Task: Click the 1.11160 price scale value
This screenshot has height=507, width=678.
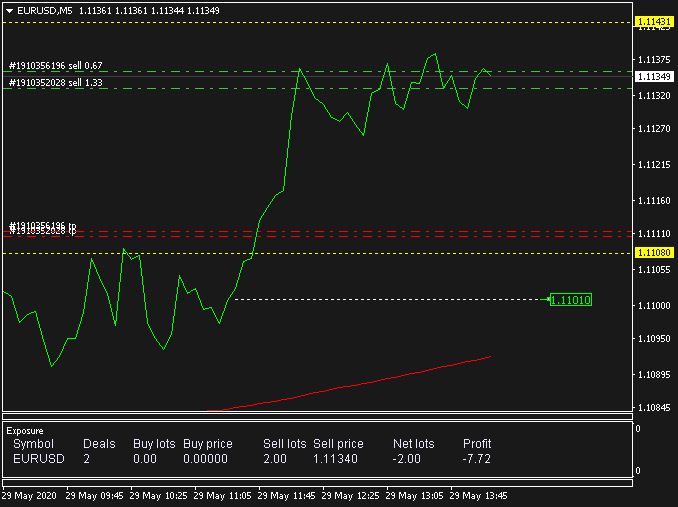Action: (654, 201)
